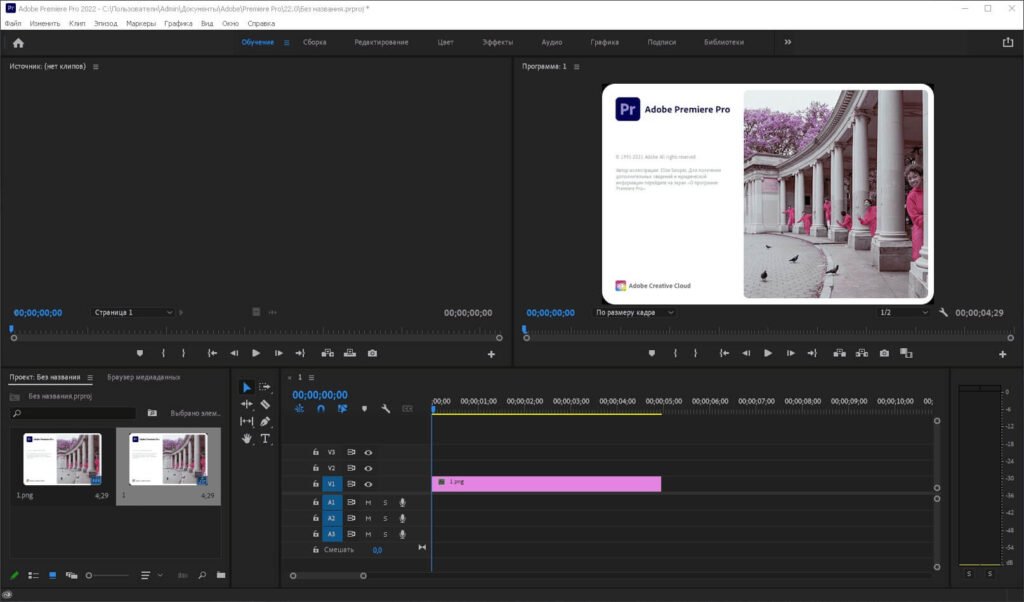The width and height of the screenshot is (1024, 602).
Task: Mark In bracket in Program monitor
Action: (675, 353)
